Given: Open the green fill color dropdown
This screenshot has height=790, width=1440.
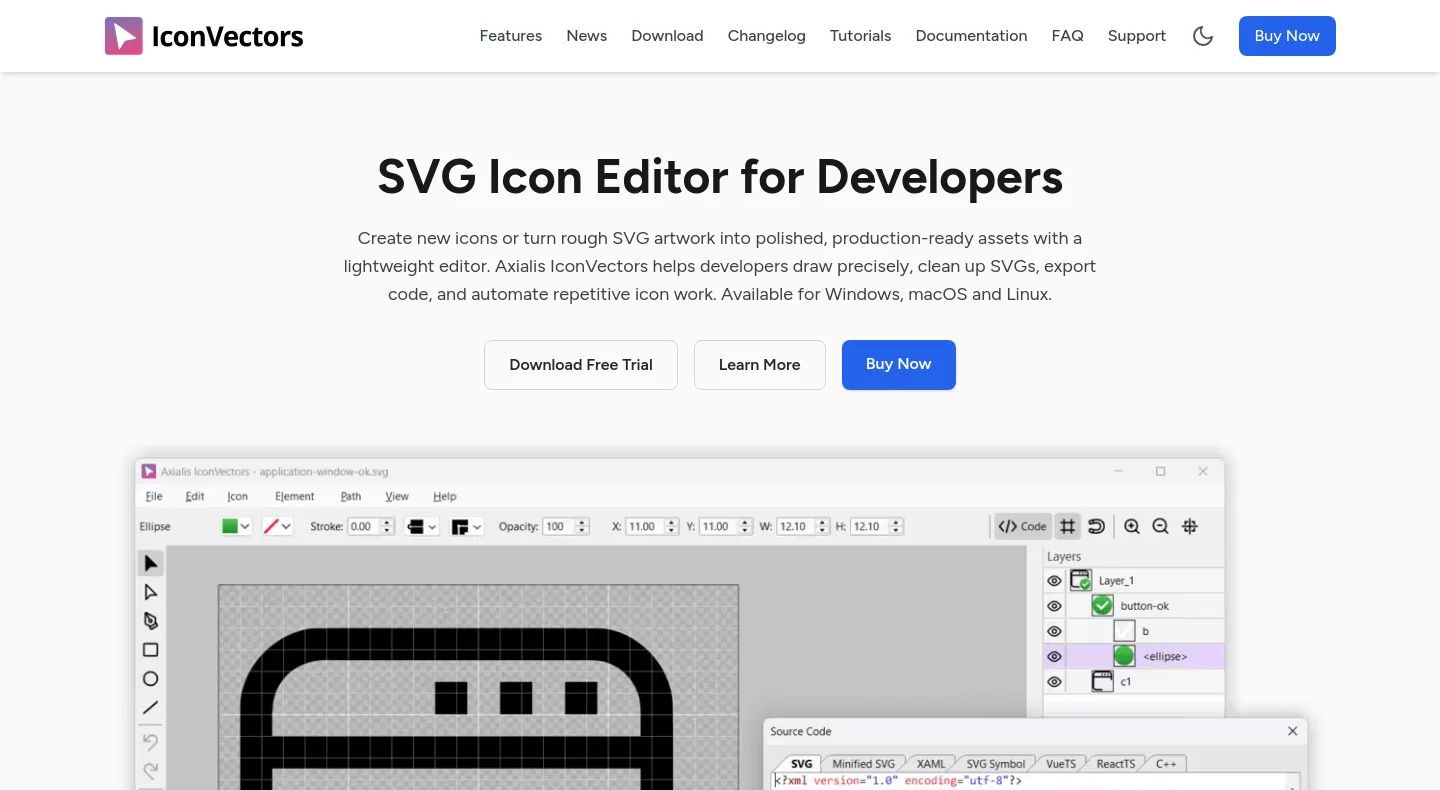Looking at the screenshot, I should 236,527.
